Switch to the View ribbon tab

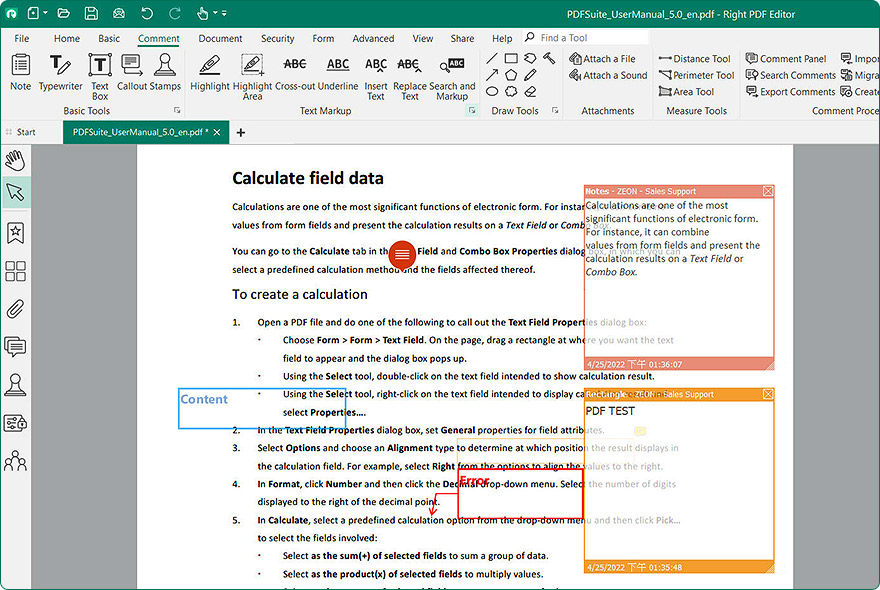click(x=423, y=38)
